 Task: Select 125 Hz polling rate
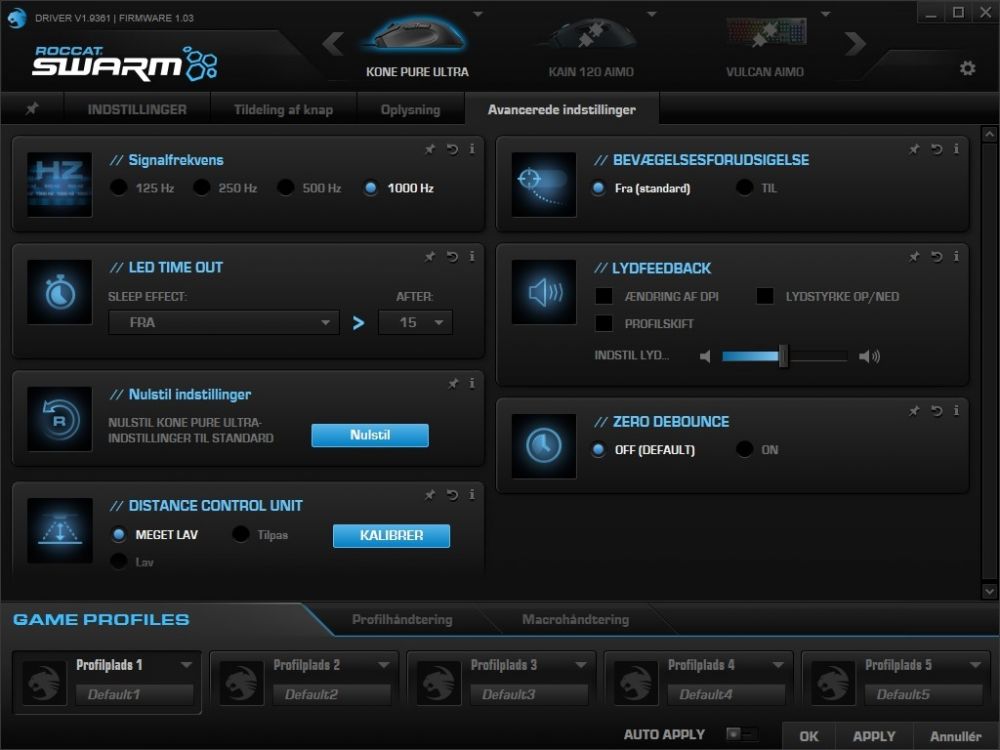pos(119,188)
